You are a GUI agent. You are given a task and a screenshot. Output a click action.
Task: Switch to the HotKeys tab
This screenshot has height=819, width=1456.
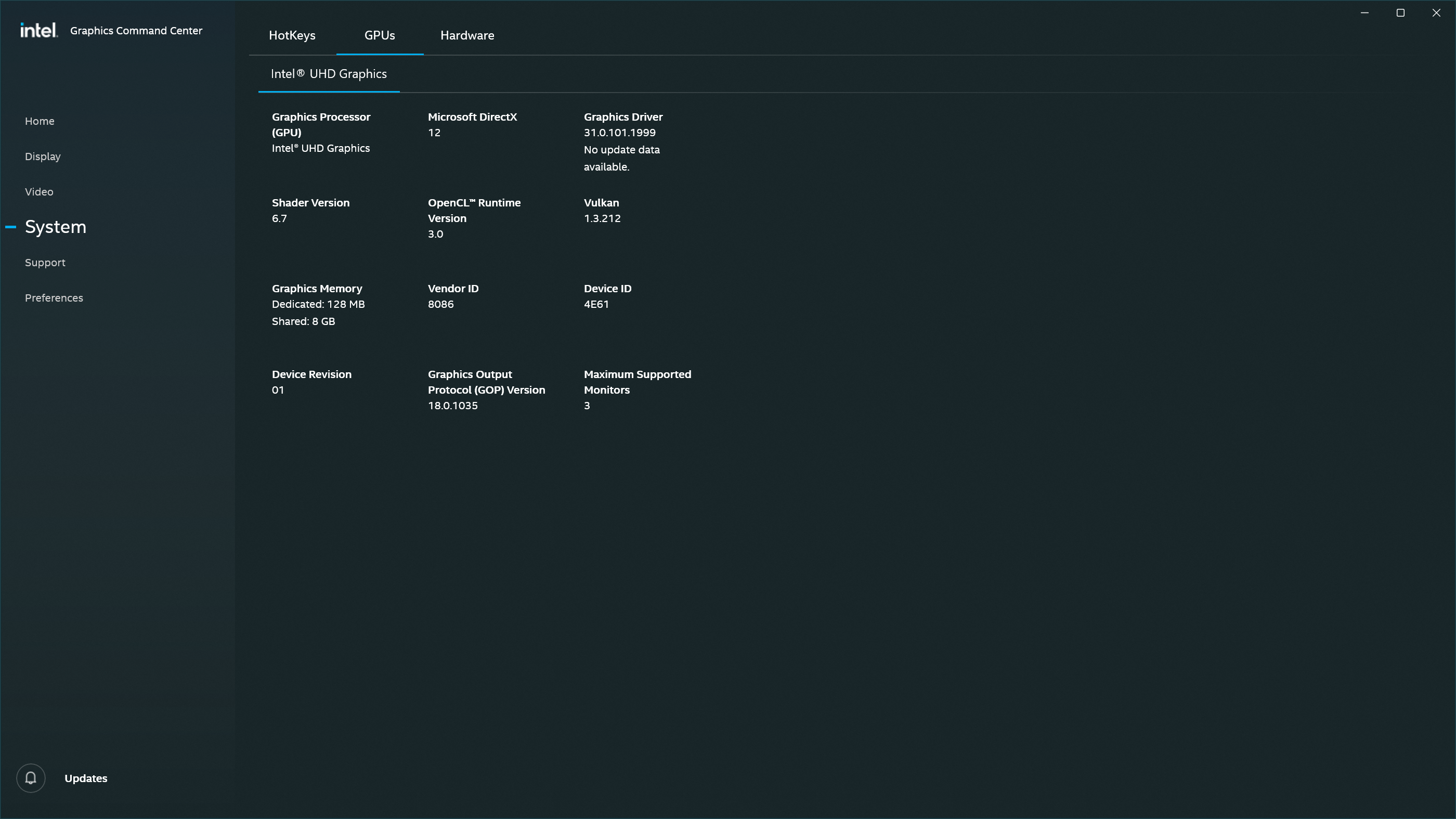pos(292,35)
